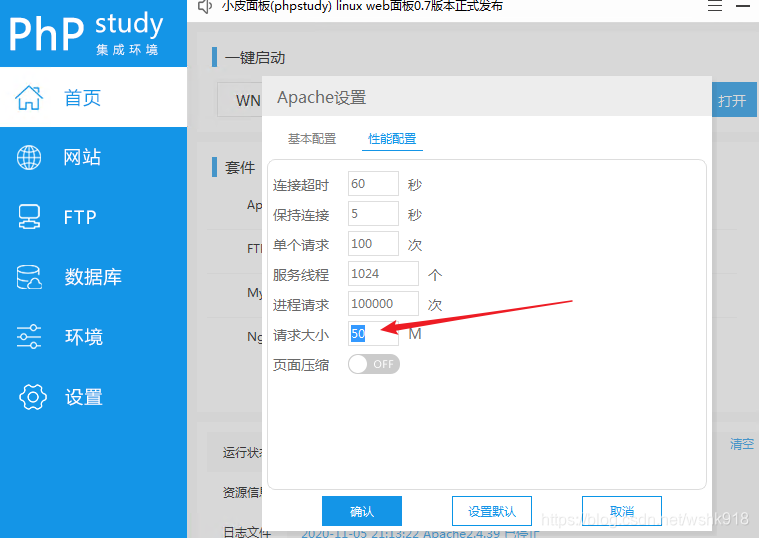The height and width of the screenshot is (538, 759).
Task: Click the Apache设置 dialog title
Action: point(321,97)
